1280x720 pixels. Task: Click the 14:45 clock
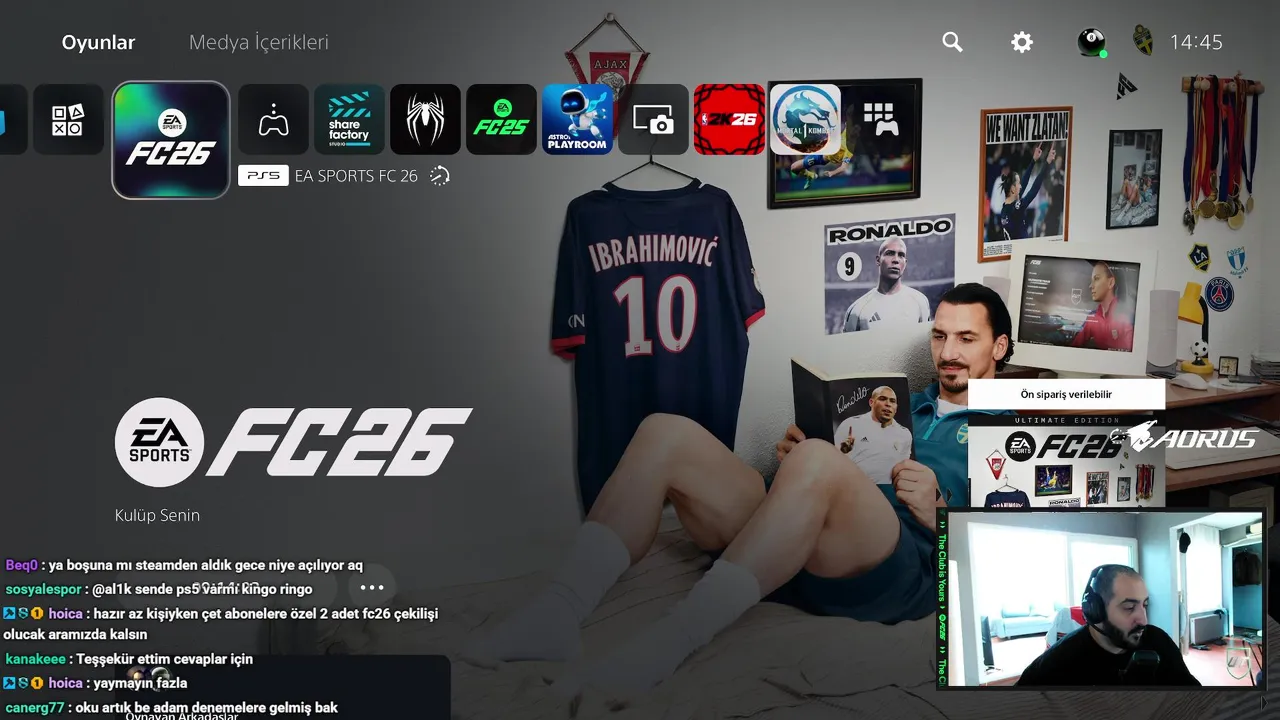tap(1196, 42)
